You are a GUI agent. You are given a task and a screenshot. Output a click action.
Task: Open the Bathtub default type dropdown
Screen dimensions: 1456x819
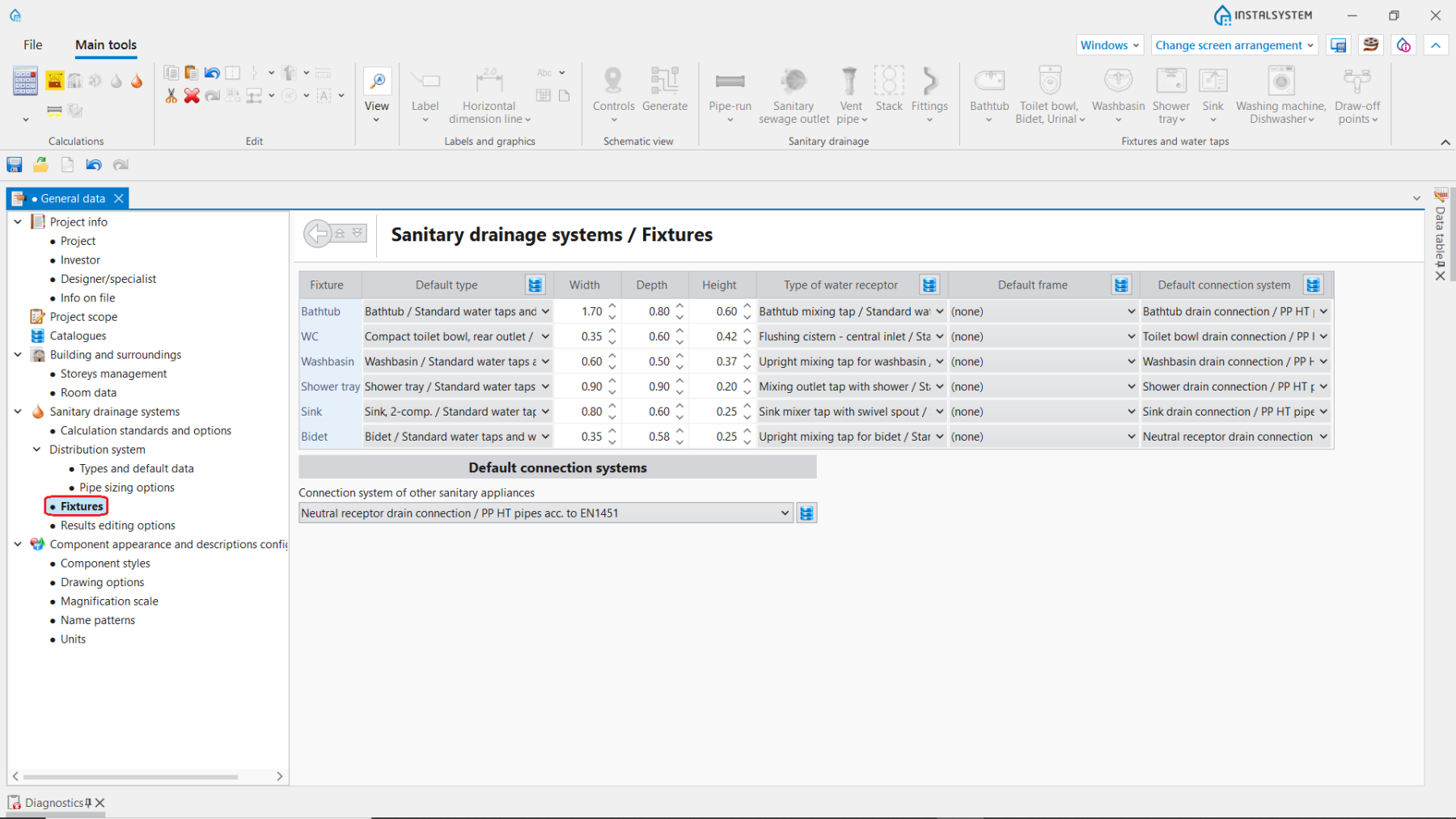click(545, 311)
